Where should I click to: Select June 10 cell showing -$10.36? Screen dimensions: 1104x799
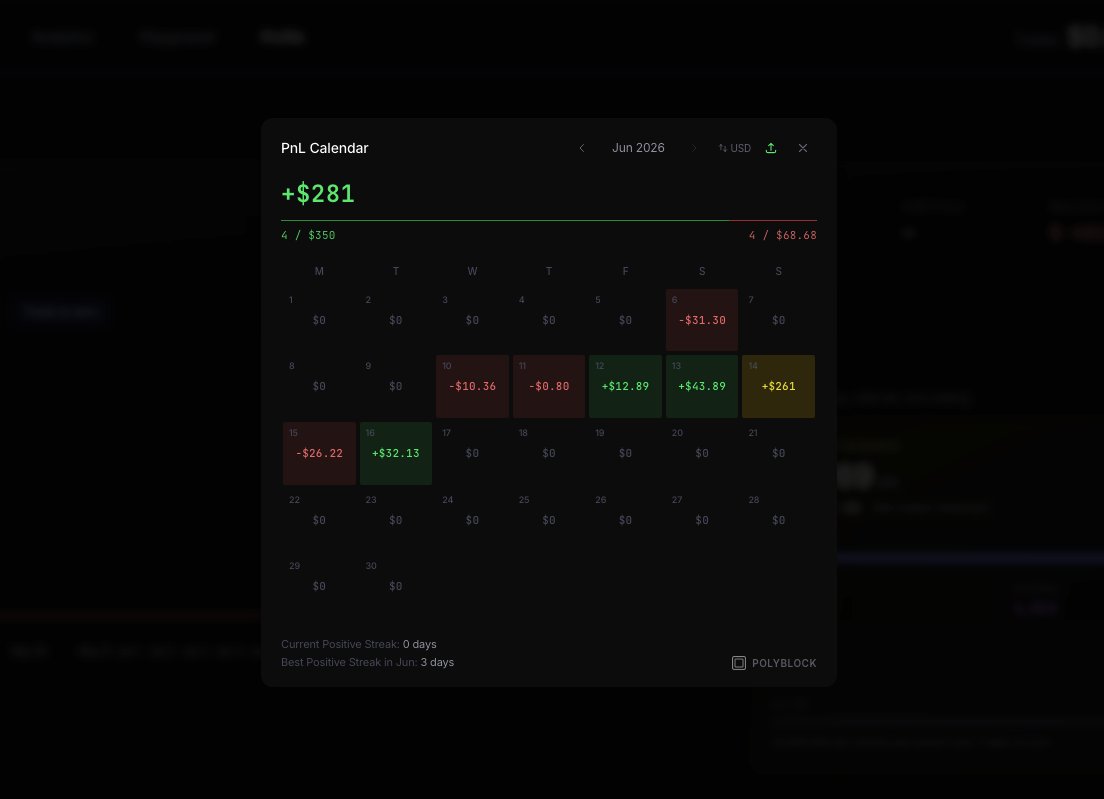point(472,386)
